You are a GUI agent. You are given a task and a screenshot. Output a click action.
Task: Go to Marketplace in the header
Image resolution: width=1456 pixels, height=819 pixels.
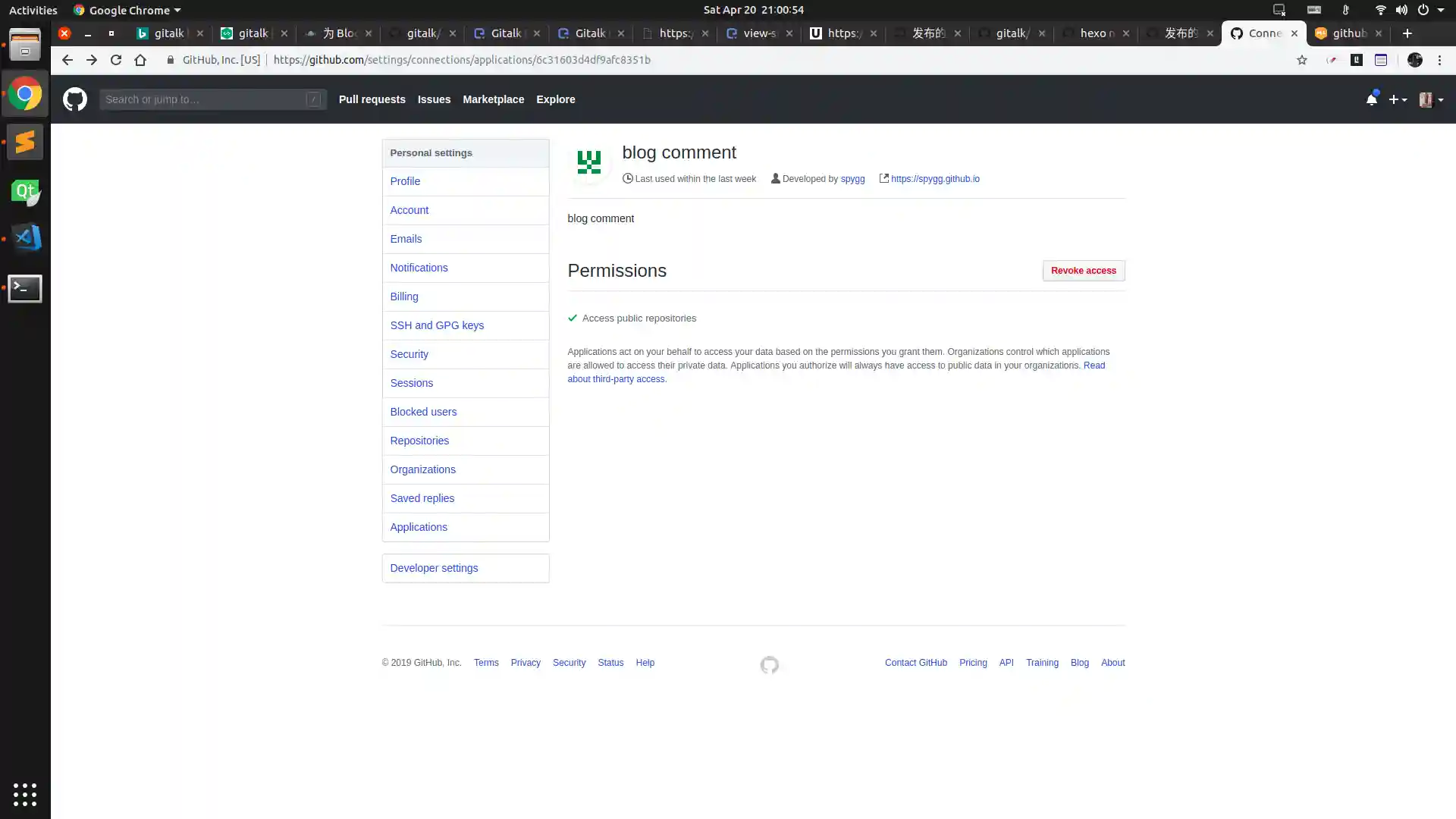[x=493, y=99]
